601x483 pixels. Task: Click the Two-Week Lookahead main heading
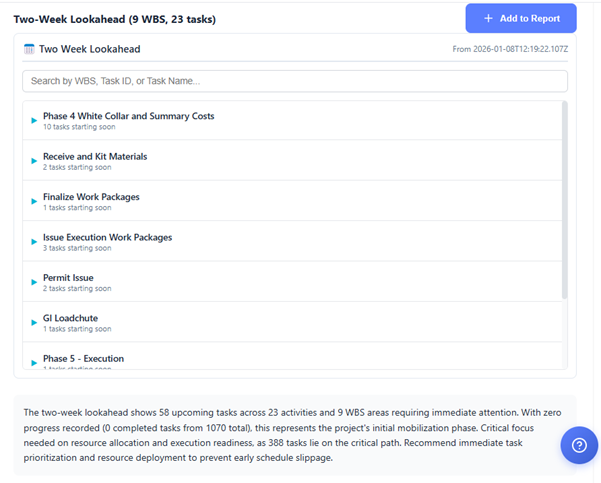click(114, 19)
